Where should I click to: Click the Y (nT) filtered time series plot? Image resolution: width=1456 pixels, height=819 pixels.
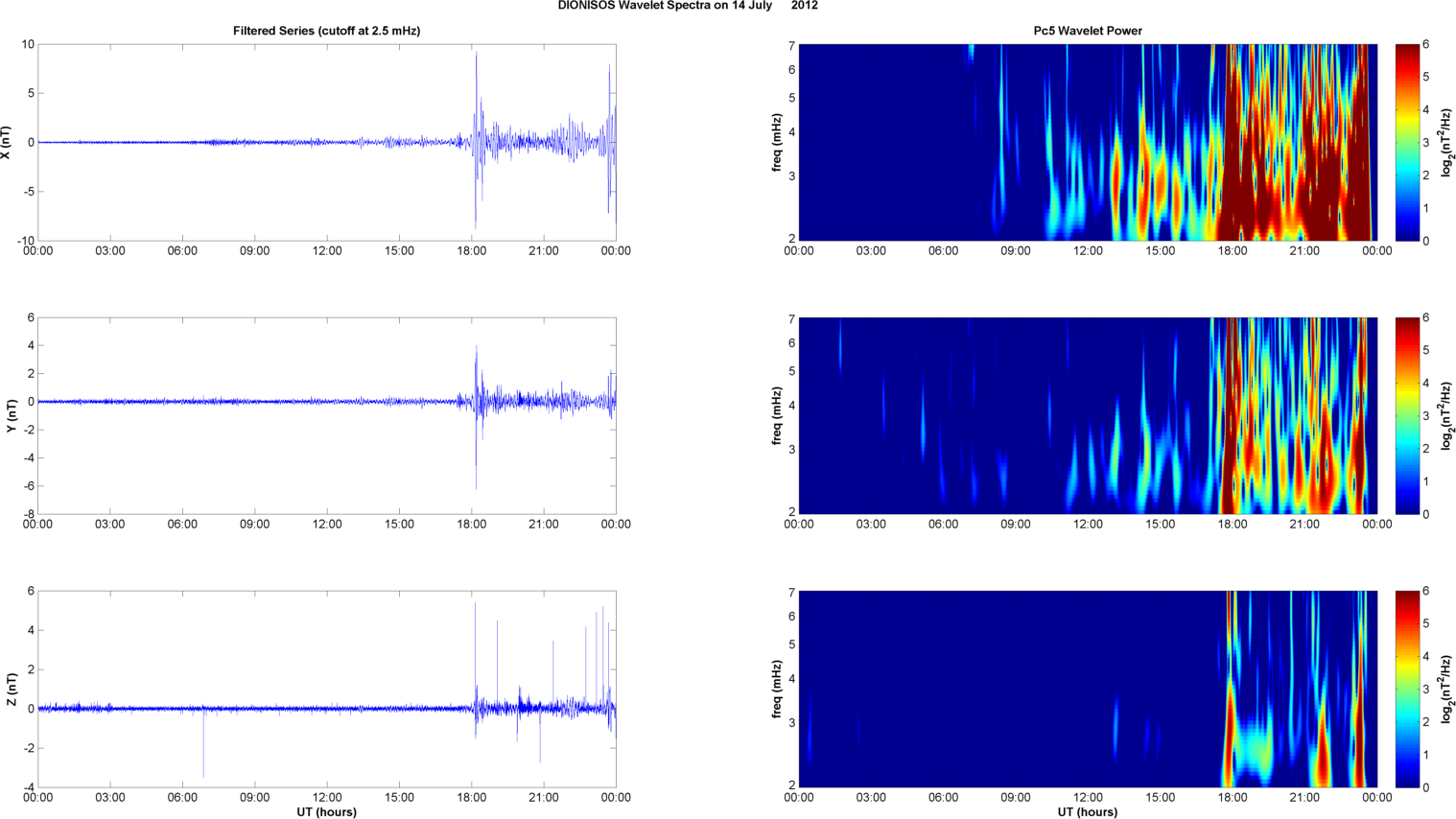click(x=326, y=415)
